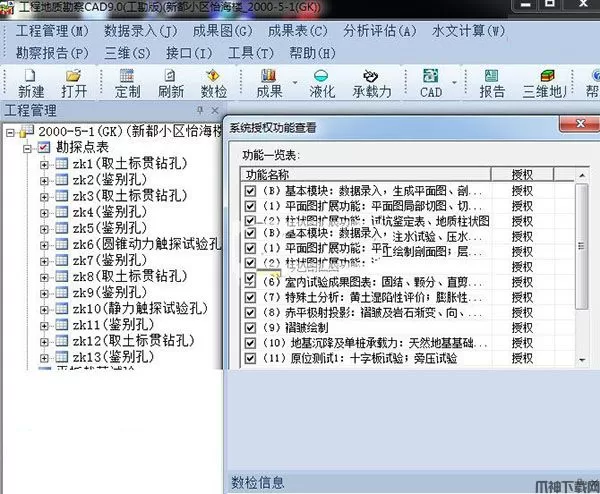Expand zk5(鉴别孔) node
The width and height of the screenshot is (600, 494).
44,229
